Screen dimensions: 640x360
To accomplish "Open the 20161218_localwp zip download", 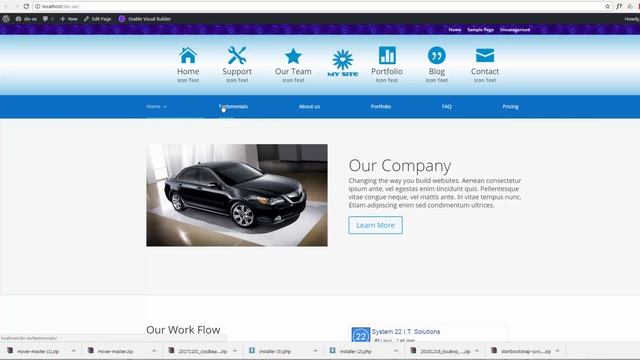I will click(441, 351).
